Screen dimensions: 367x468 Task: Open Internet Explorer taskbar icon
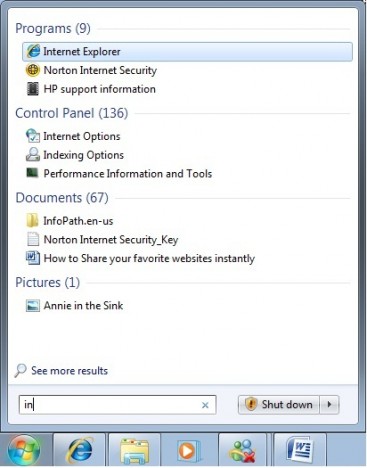80,450
